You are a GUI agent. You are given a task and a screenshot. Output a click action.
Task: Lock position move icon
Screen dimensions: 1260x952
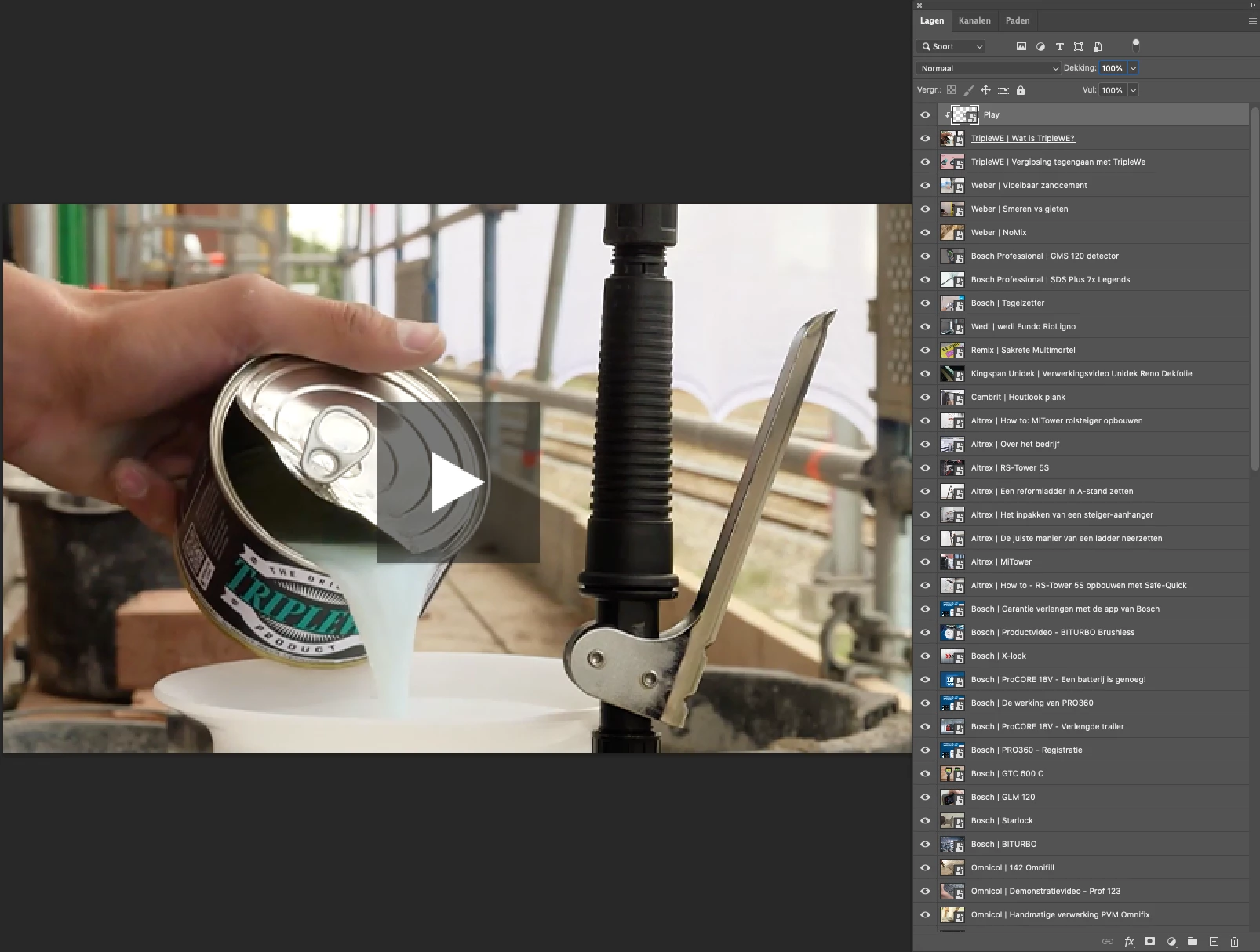(x=985, y=90)
